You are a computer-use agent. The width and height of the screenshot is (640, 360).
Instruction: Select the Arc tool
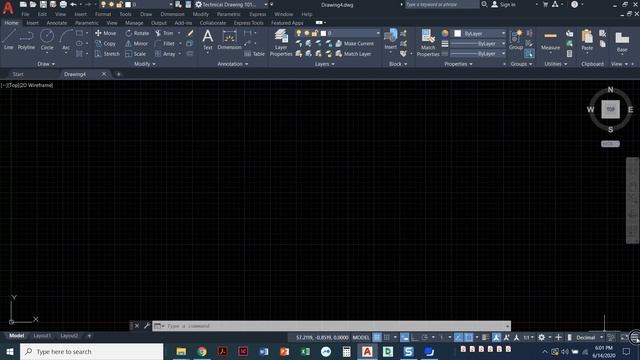pos(66,40)
